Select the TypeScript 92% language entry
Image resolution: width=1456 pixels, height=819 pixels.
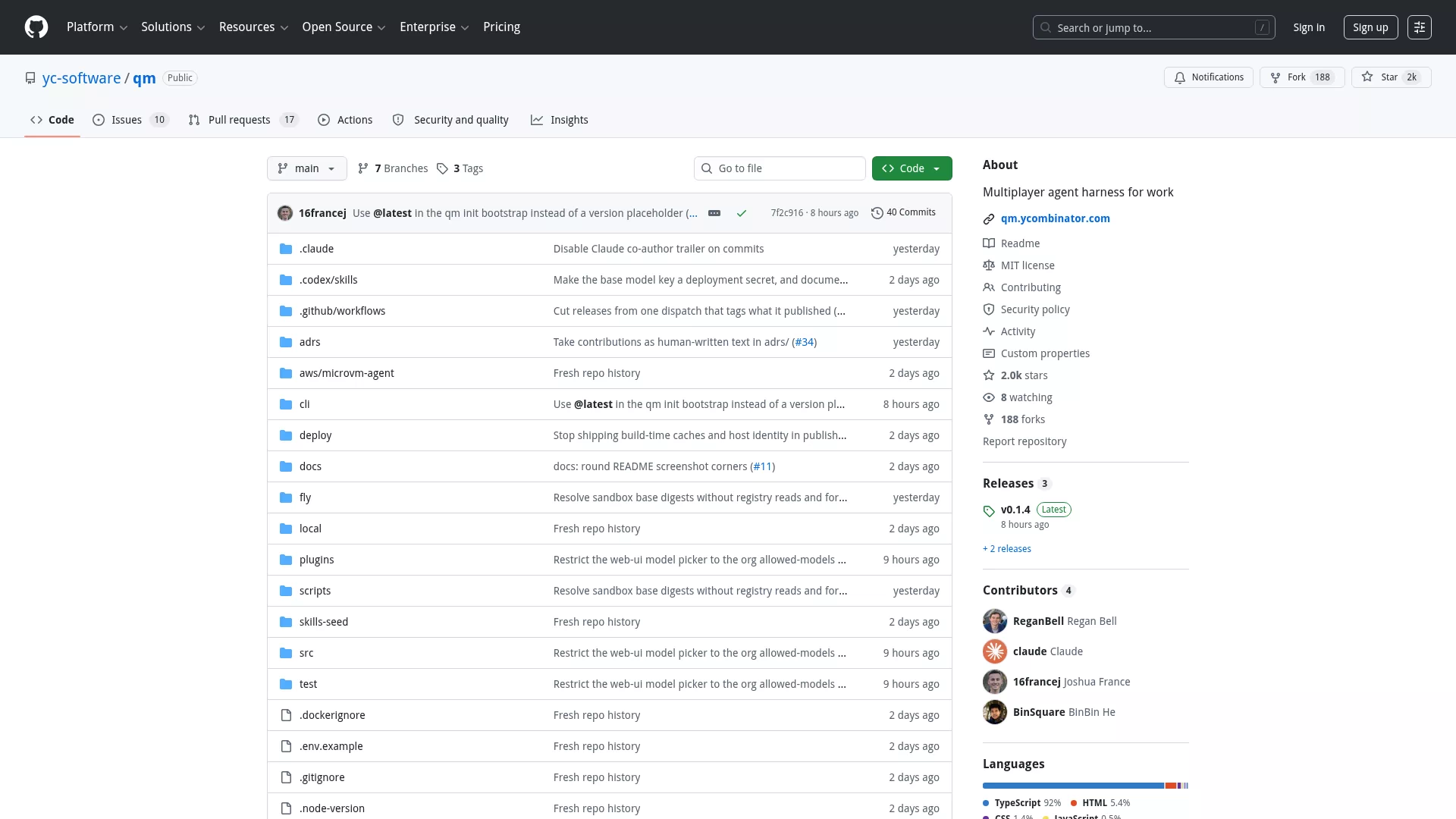(x=1021, y=803)
